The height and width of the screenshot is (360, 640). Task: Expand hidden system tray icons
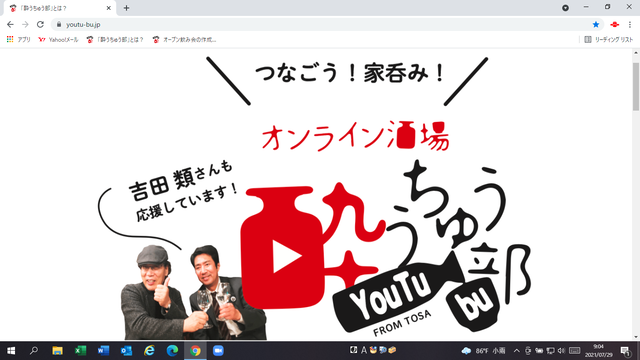click(x=517, y=351)
